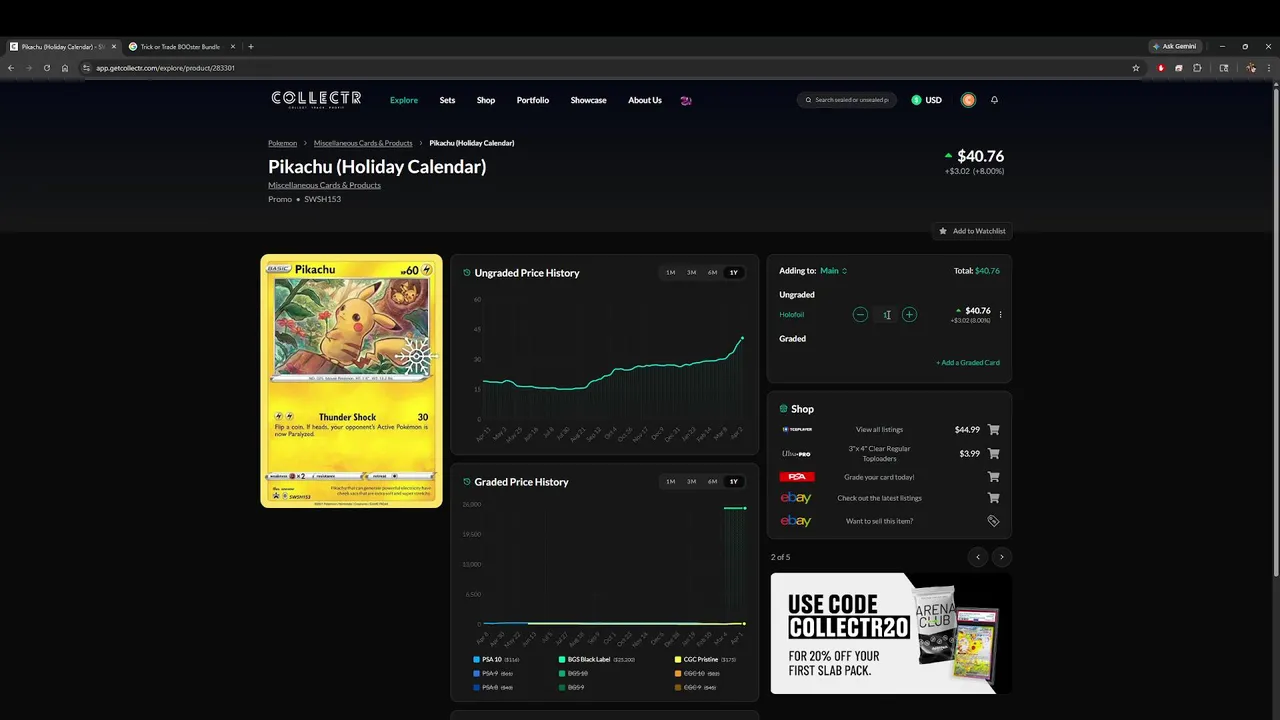Open the About Us nav item
Image resolution: width=1280 pixels, height=720 pixels.
tap(645, 100)
